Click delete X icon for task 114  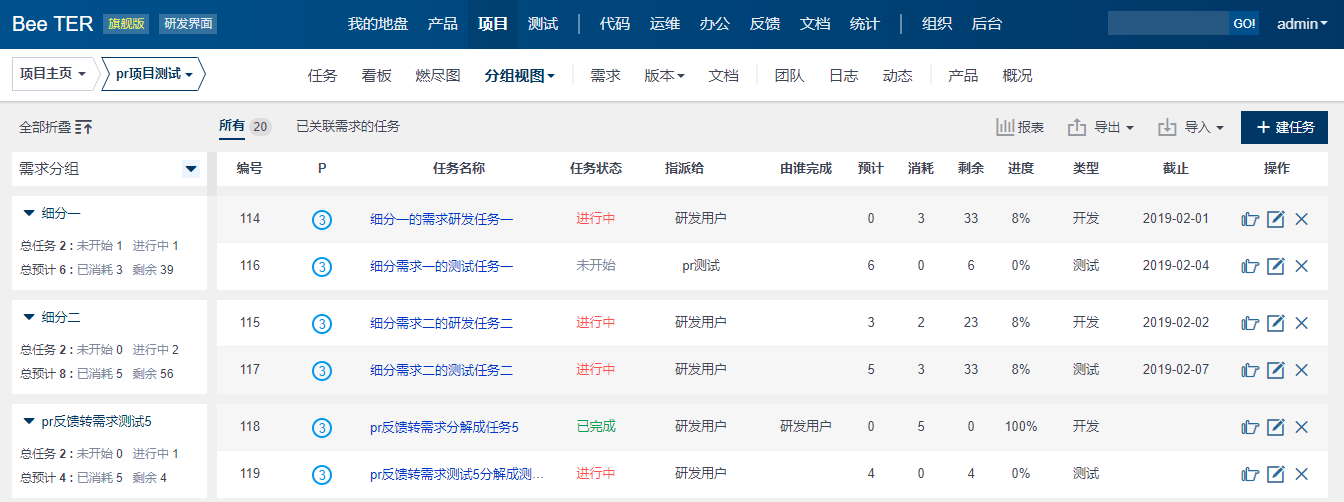[x=1301, y=219]
